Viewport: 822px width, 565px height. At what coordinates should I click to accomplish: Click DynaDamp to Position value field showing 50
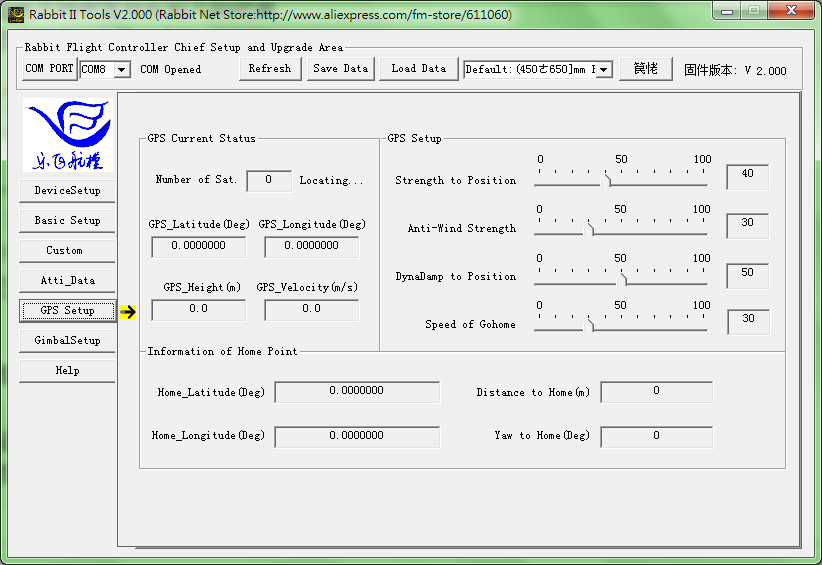748,275
